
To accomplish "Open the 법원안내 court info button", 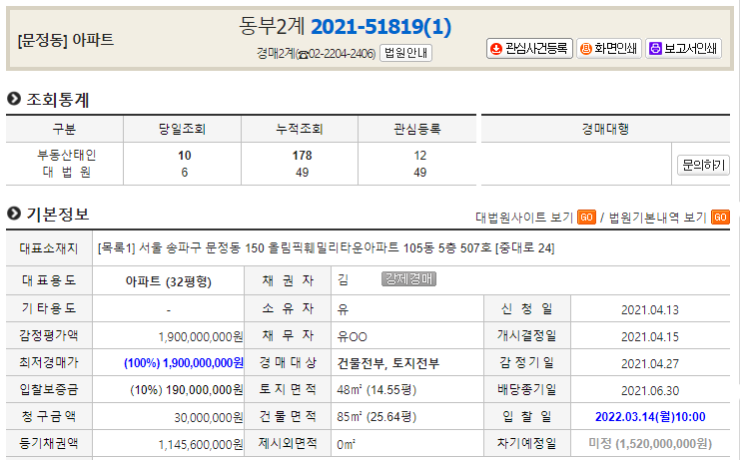I will [406, 53].
